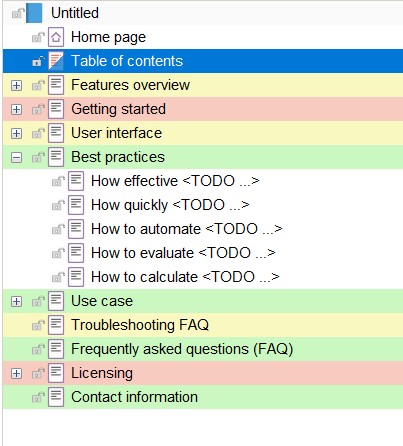
Task: Expand the Getting started node
Action: point(16,109)
